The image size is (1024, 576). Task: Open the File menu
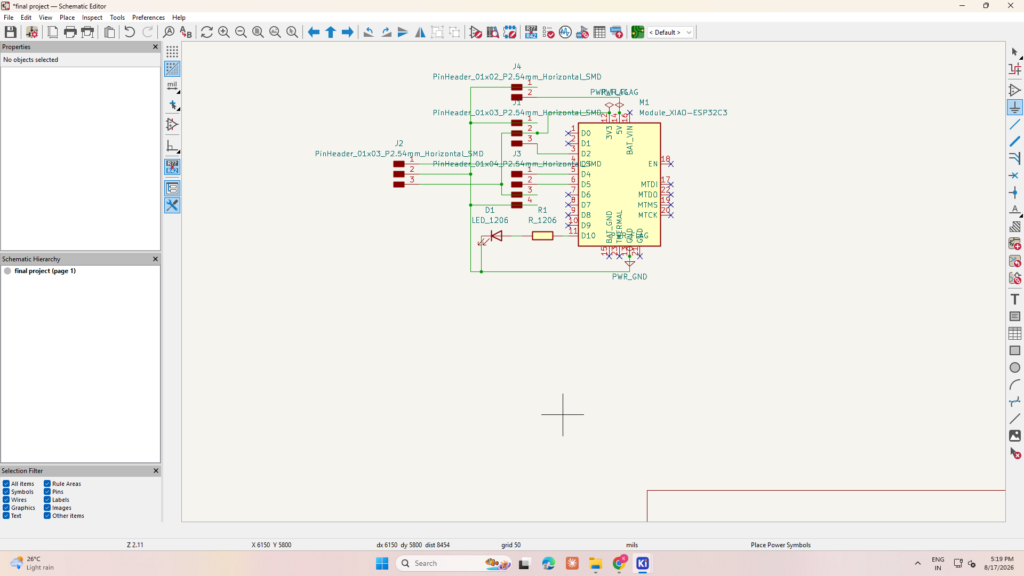(8, 18)
